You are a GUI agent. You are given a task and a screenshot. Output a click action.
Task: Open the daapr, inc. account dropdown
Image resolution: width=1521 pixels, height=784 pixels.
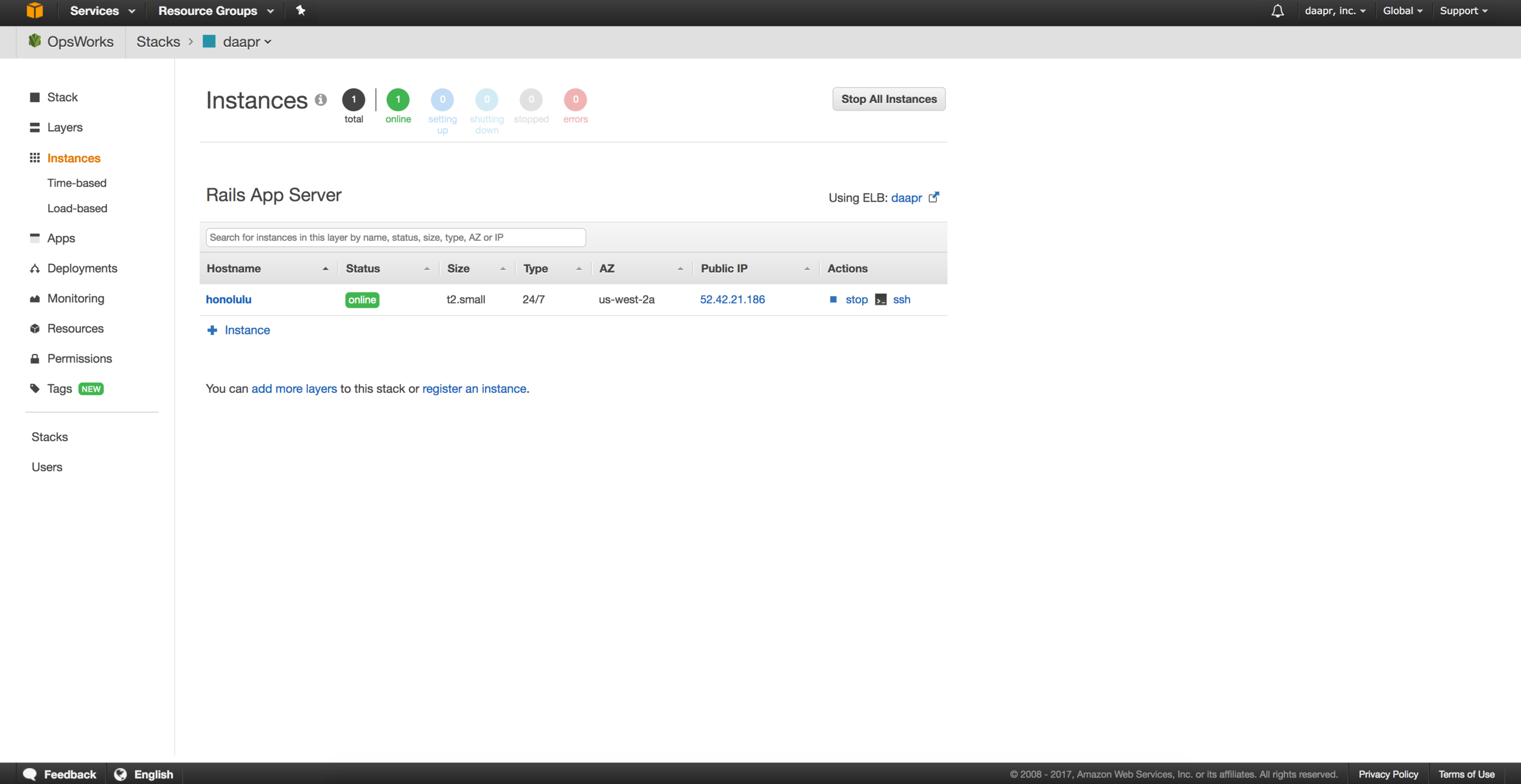[x=1335, y=11]
